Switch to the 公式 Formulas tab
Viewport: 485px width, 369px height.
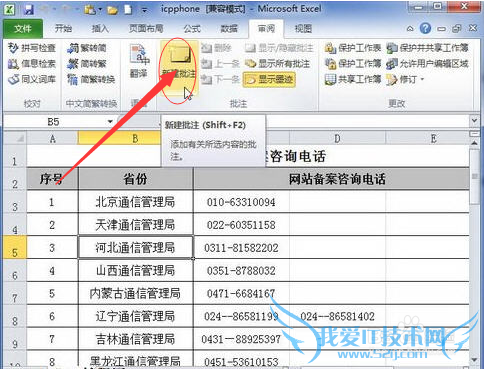pos(192,29)
